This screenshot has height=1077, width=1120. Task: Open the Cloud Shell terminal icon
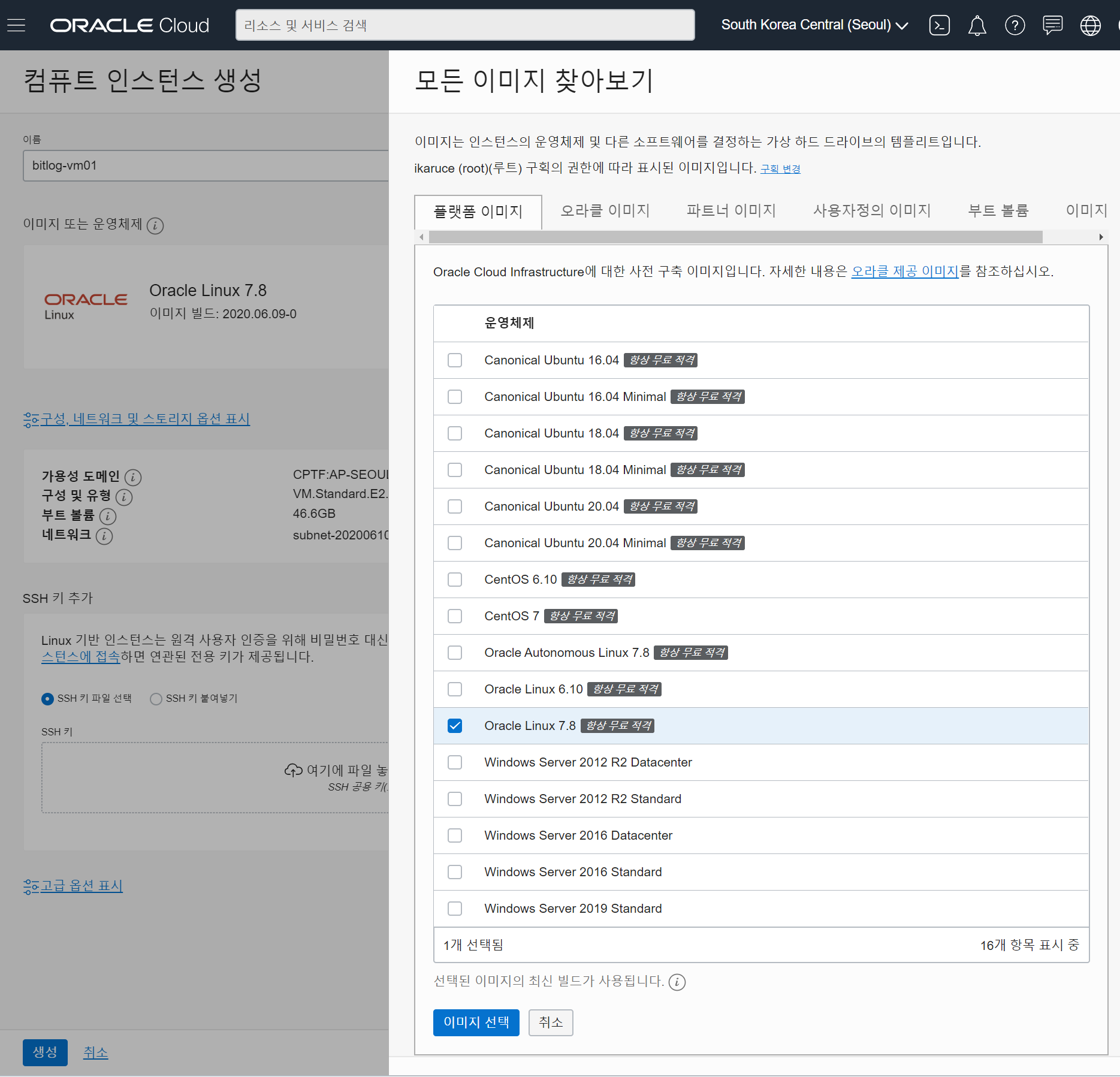tap(939, 25)
